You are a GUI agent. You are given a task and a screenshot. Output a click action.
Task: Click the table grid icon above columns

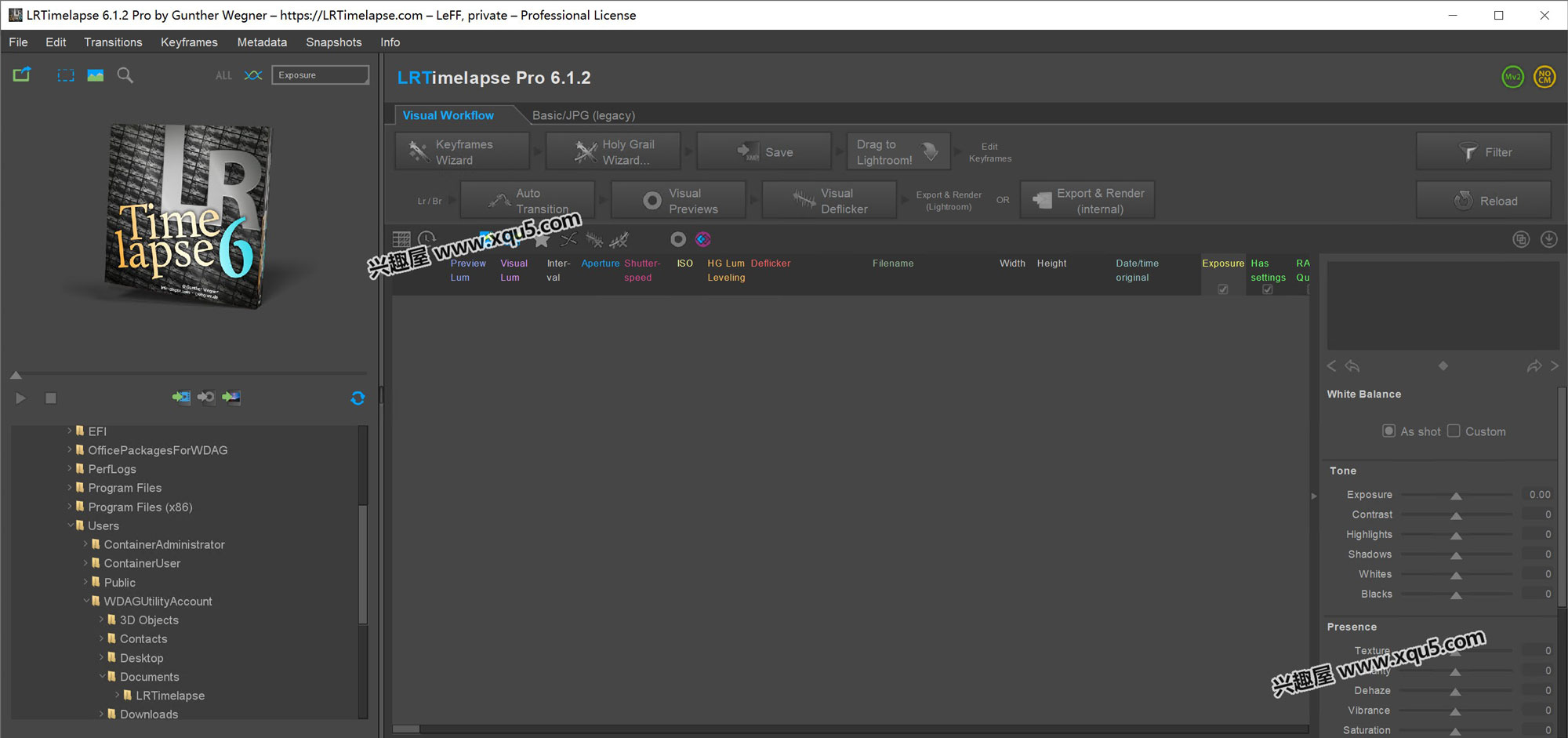401,239
